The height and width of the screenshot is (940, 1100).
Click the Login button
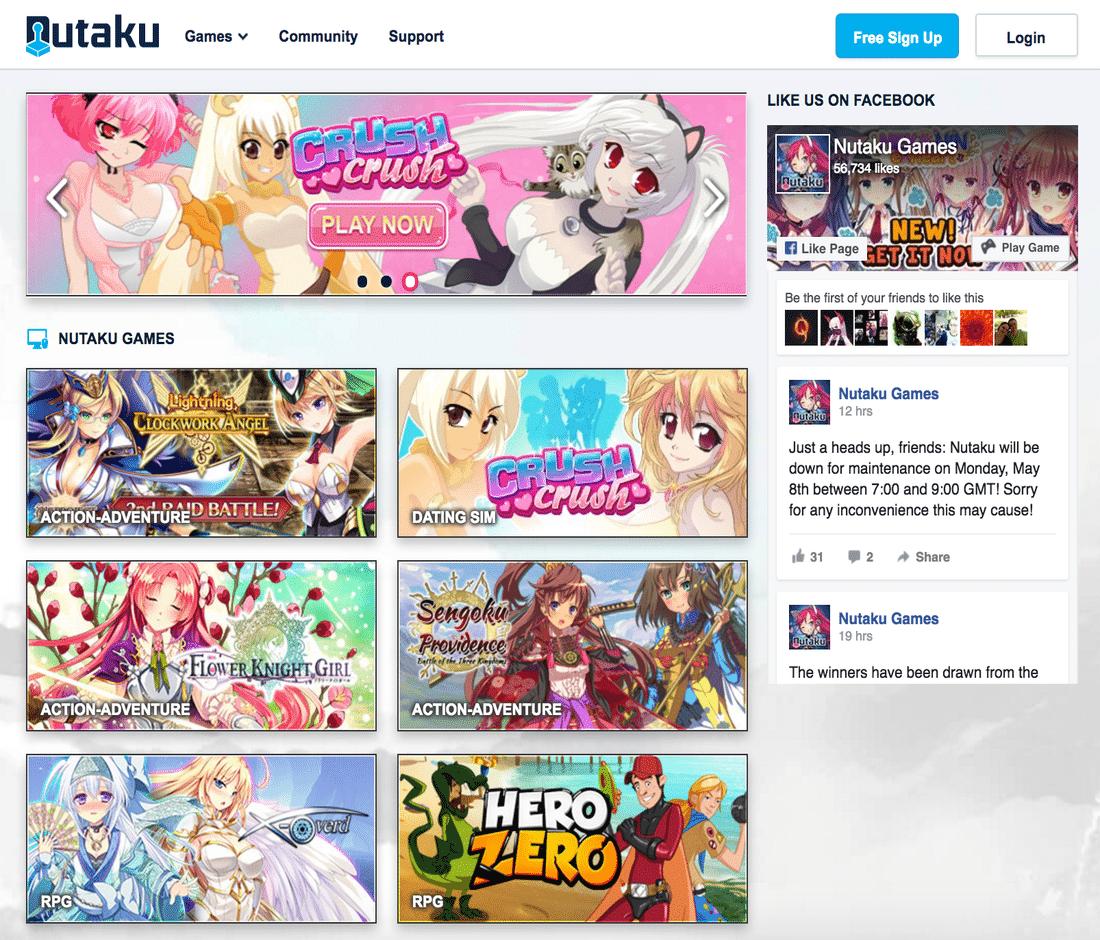coord(1026,36)
